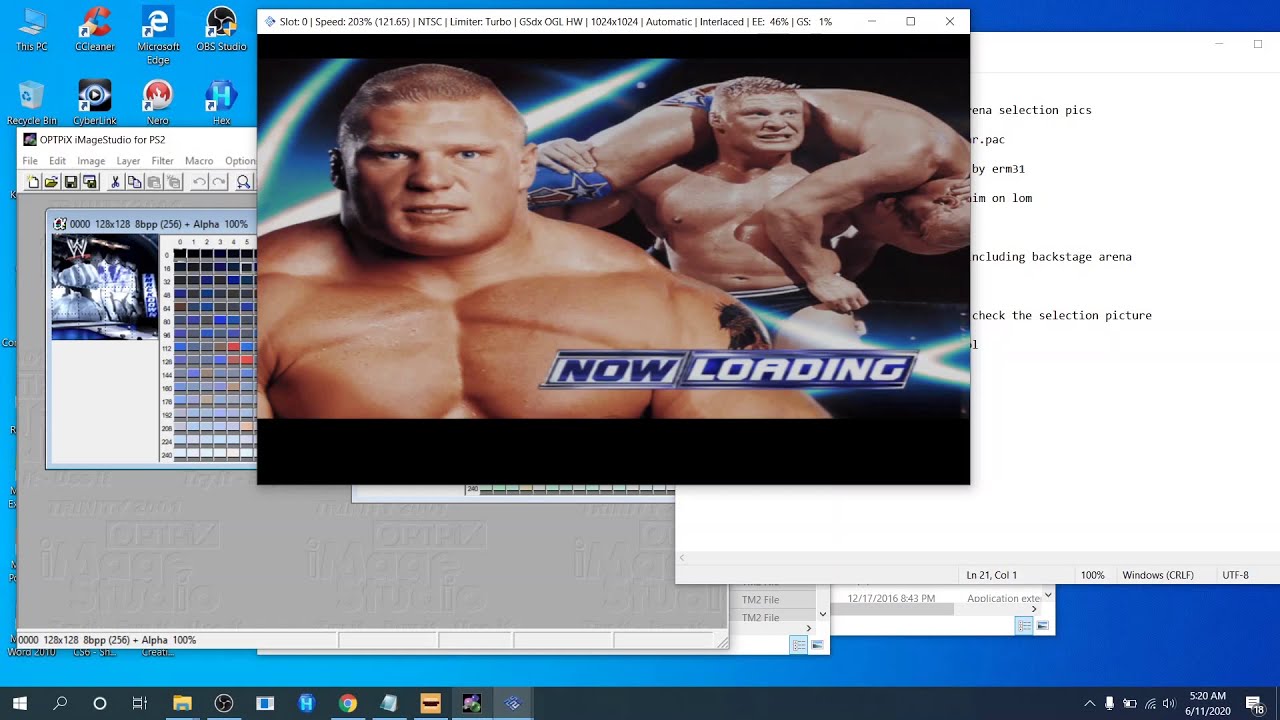1280x720 pixels.
Task: Select first black palette swatch in row 0
Action: [180, 254]
